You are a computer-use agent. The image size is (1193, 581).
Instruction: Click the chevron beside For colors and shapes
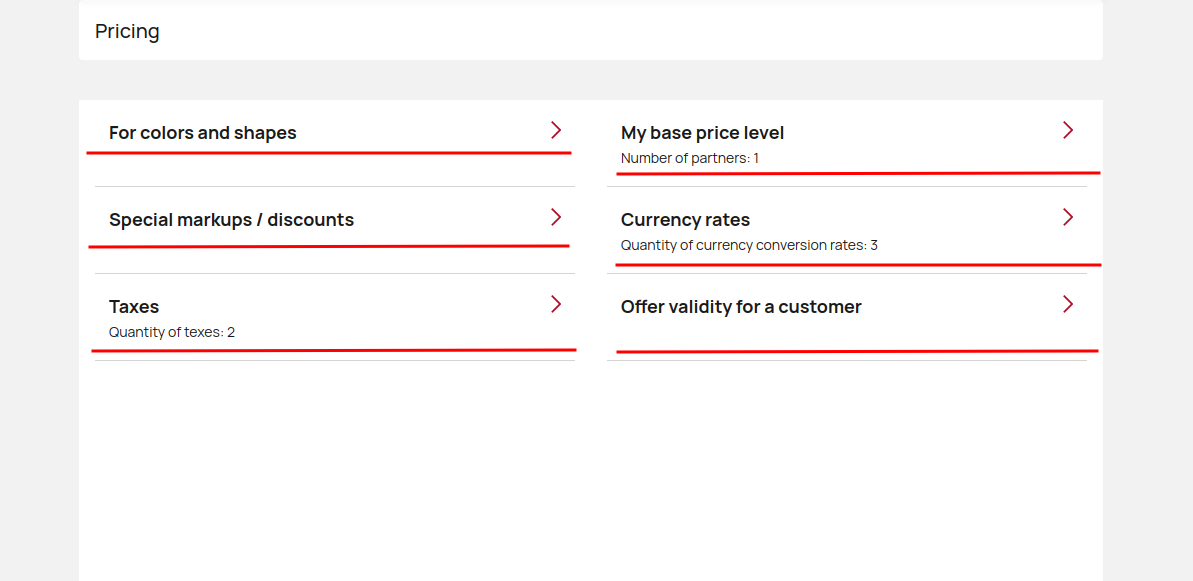pos(556,130)
